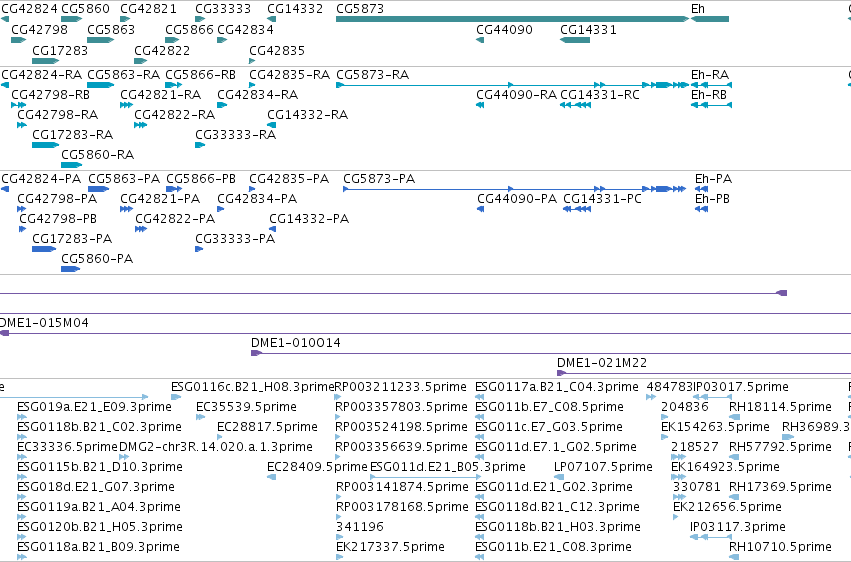Click the CG14332-PA protein label

tap(309, 219)
